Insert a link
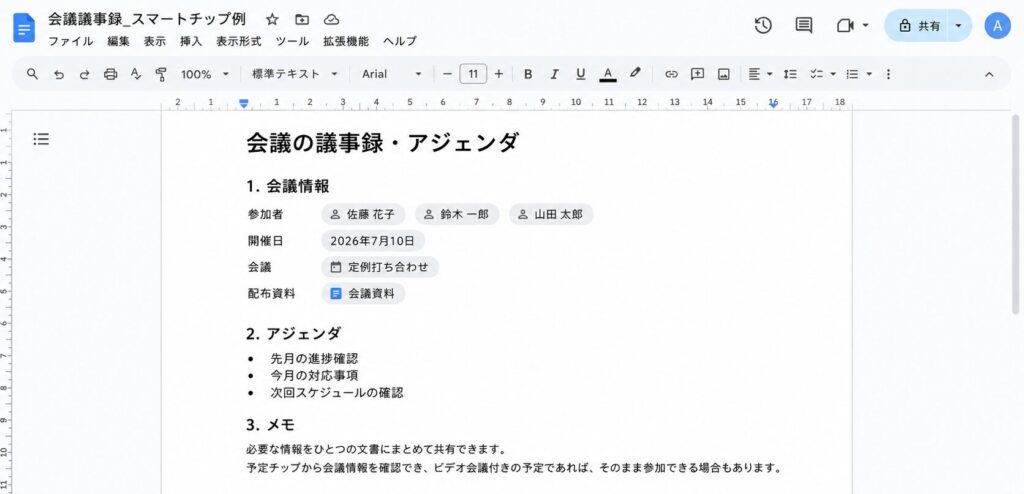Screen dimensions: 1024x494 click(671, 74)
